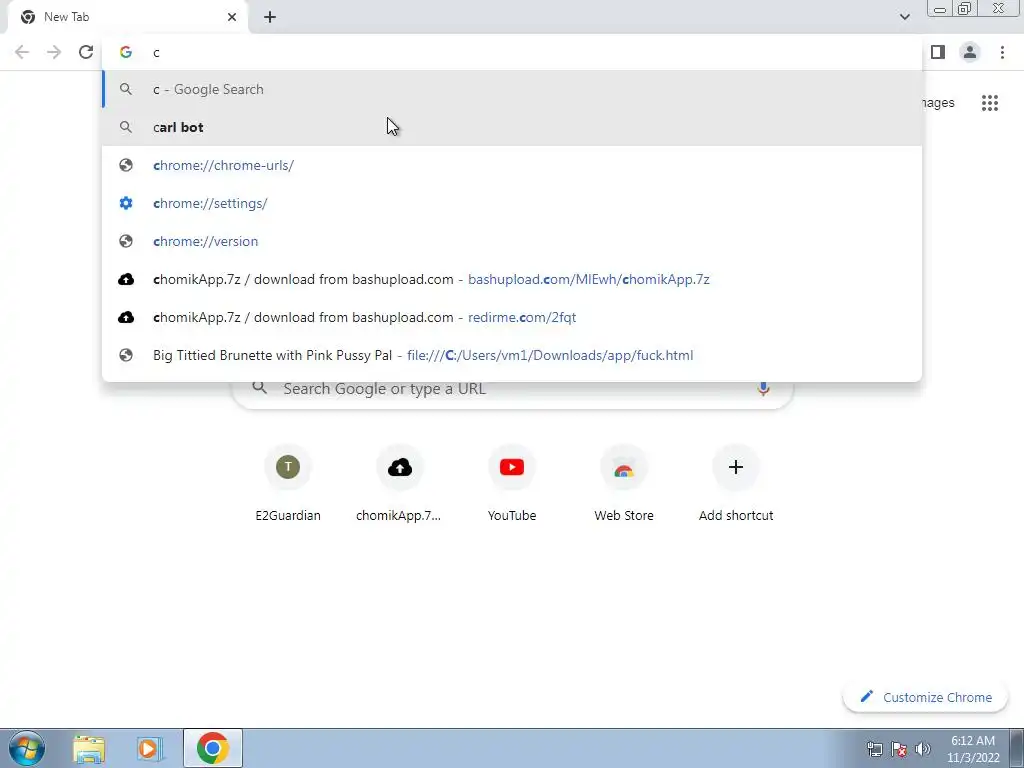This screenshot has width=1024, height=768.
Task: Open the profile avatar menu
Action: coord(970,52)
